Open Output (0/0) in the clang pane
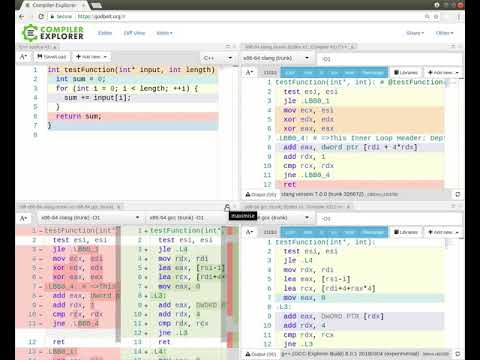This screenshot has width=480, height=360. (x=261, y=194)
